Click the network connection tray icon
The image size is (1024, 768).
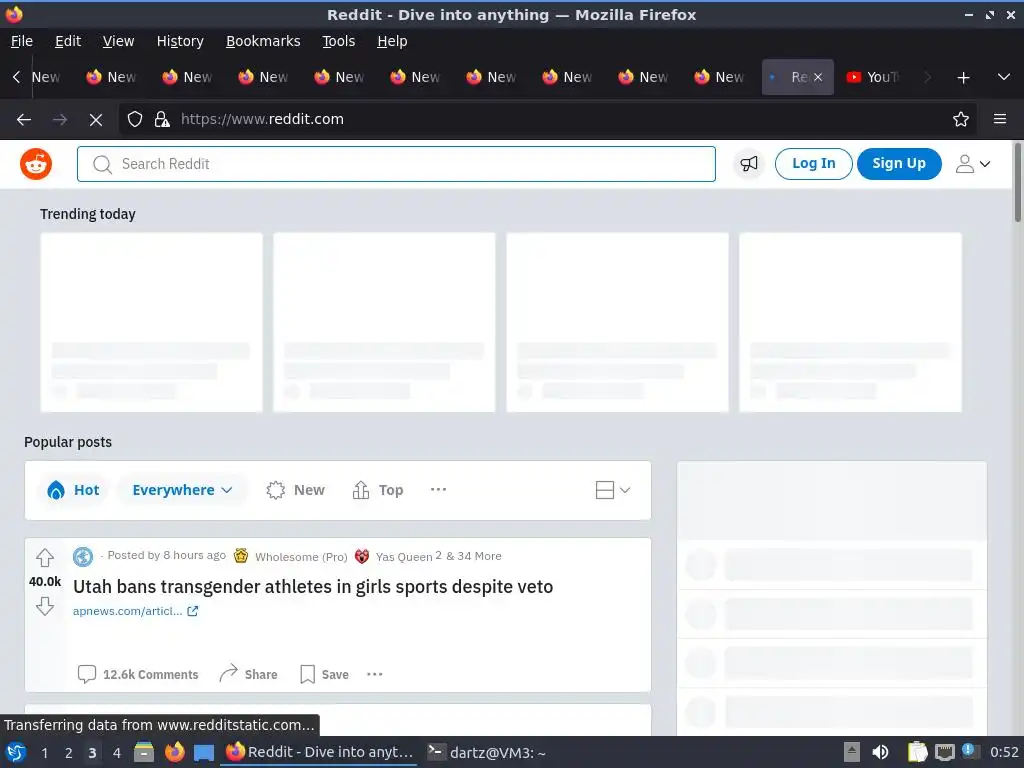(944, 752)
